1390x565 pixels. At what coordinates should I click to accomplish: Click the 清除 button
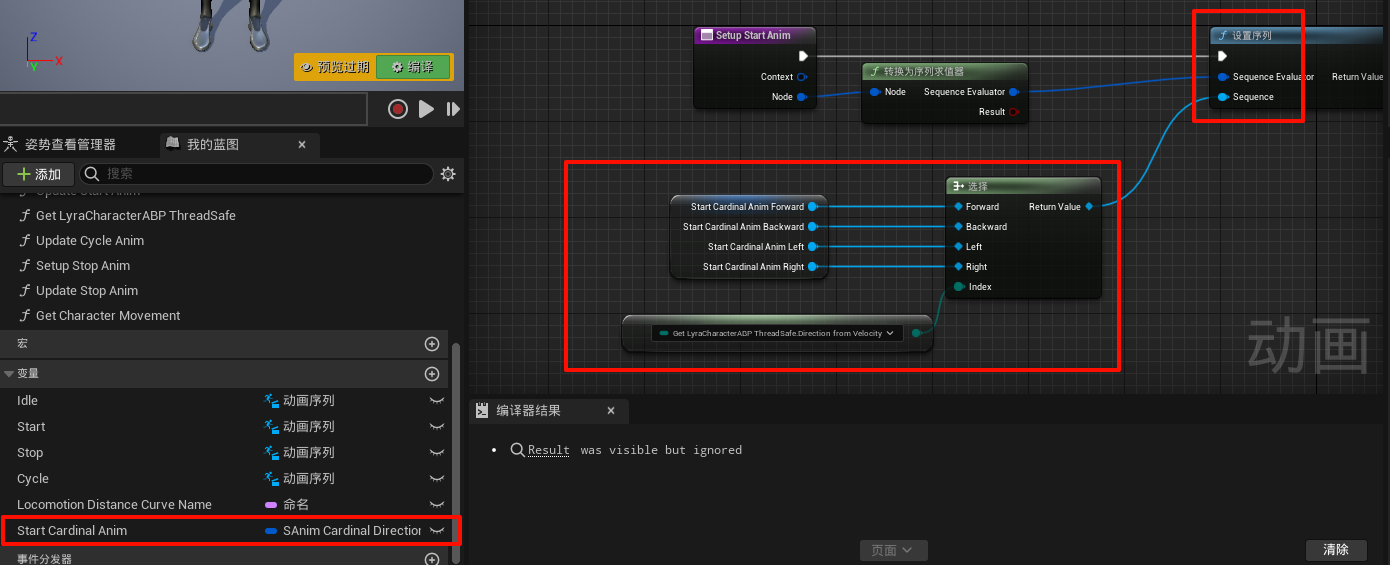(x=1336, y=550)
